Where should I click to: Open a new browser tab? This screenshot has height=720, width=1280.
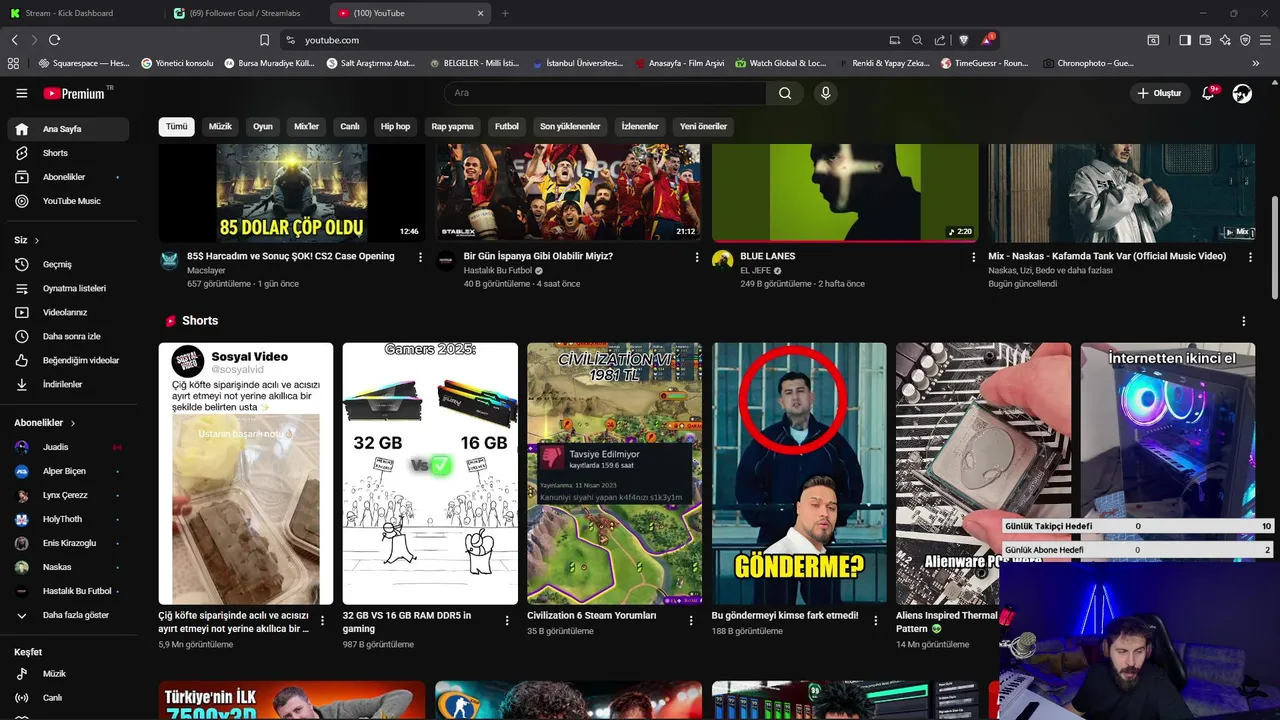click(505, 13)
